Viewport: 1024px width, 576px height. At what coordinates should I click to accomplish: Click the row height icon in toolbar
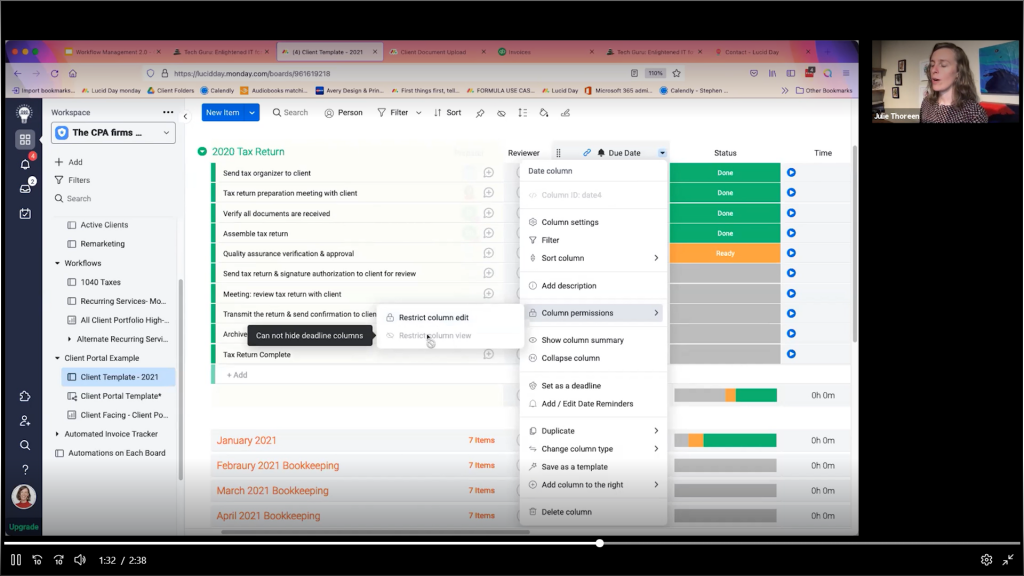pyautogui.click(x=522, y=113)
